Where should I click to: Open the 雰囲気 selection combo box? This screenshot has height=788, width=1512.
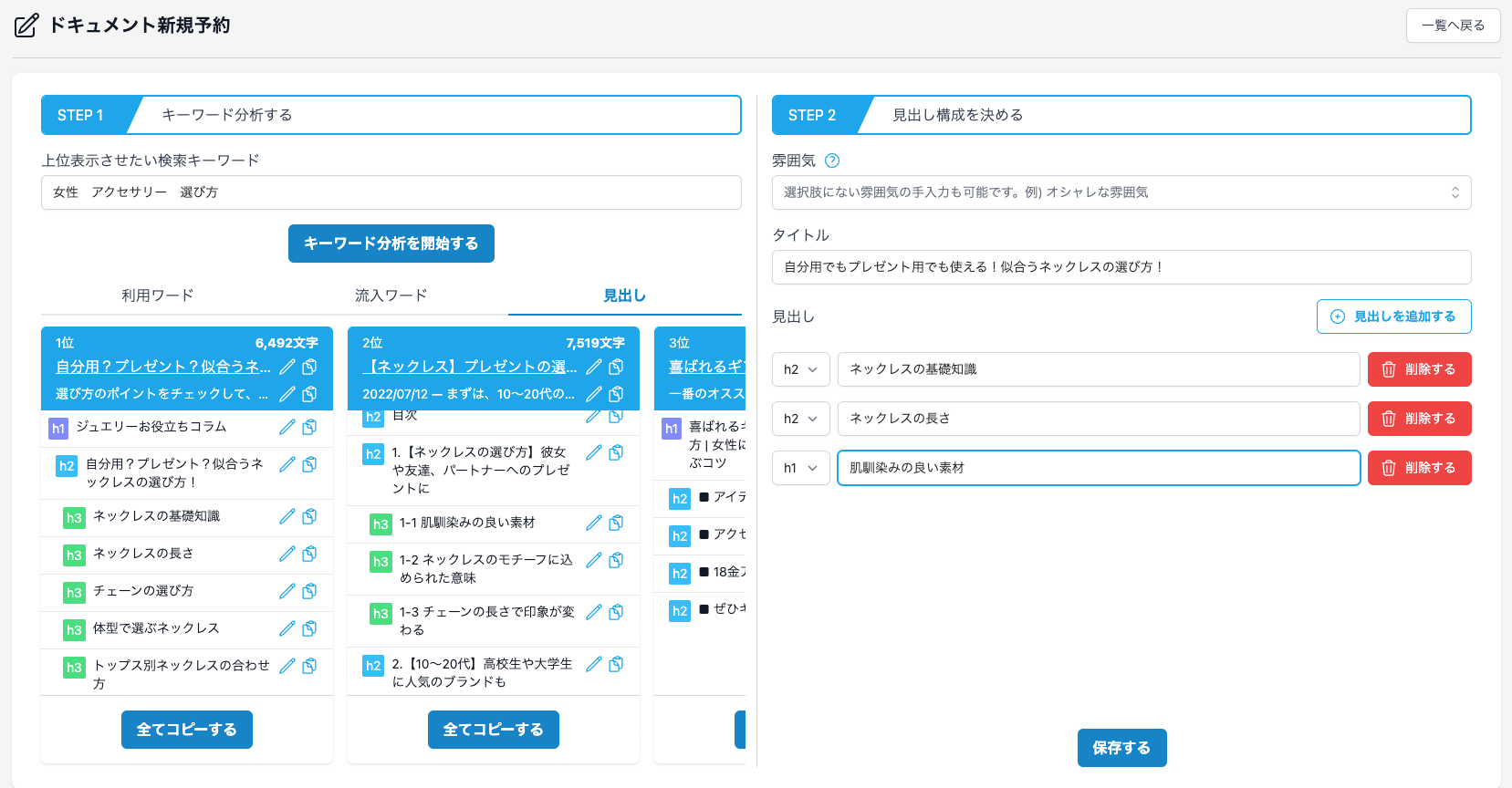click(1121, 192)
